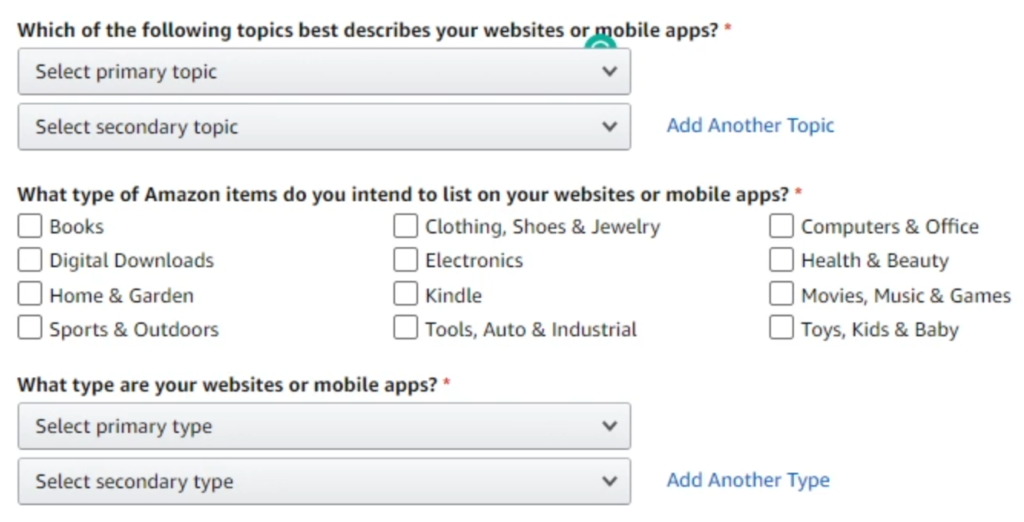Open the Select secondary topic dropdown
The height and width of the screenshot is (522, 1024).
pyautogui.click(x=323, y=127)
